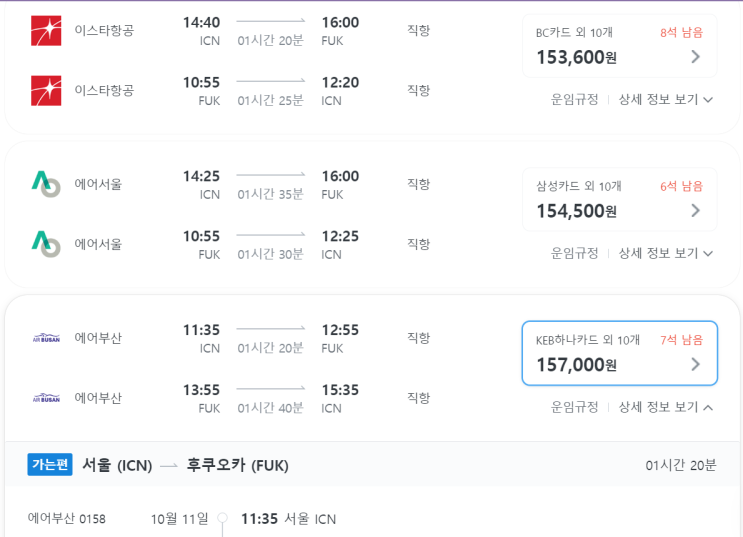Open 운임규정 for Eastar Jet fare

click(574, 100)
